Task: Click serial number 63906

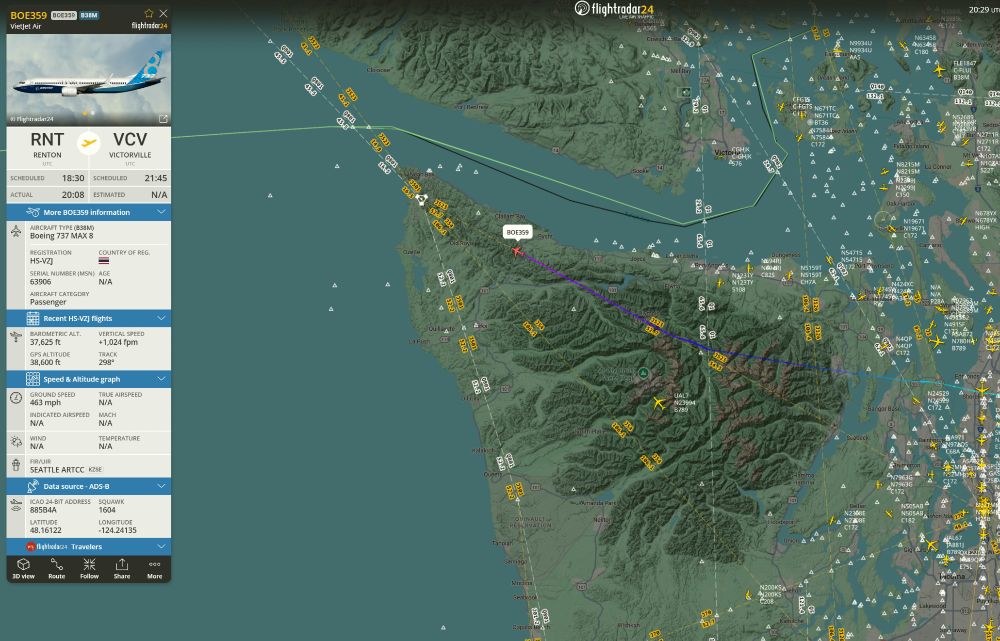Action: point(40,282)
